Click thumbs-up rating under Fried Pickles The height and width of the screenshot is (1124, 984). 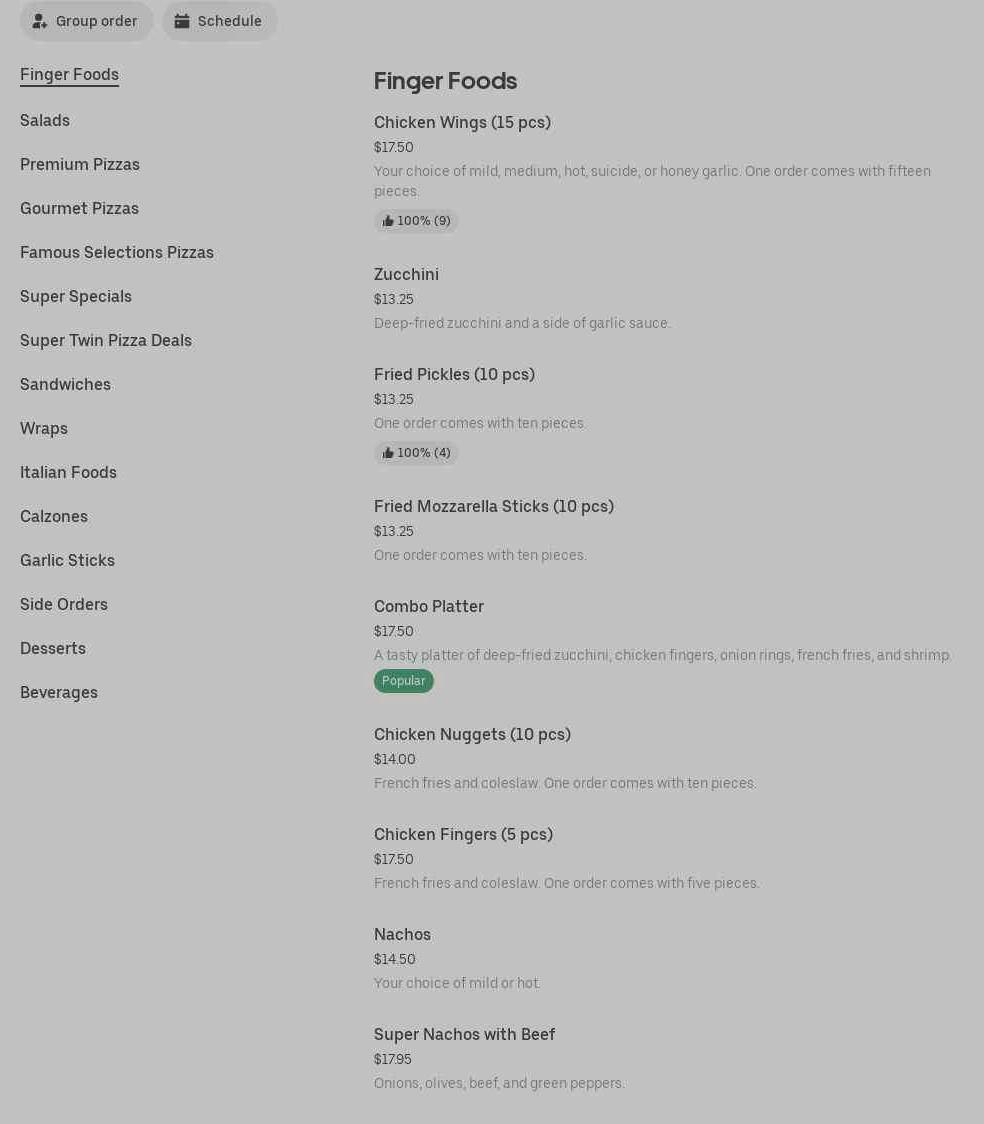point(416,453)
